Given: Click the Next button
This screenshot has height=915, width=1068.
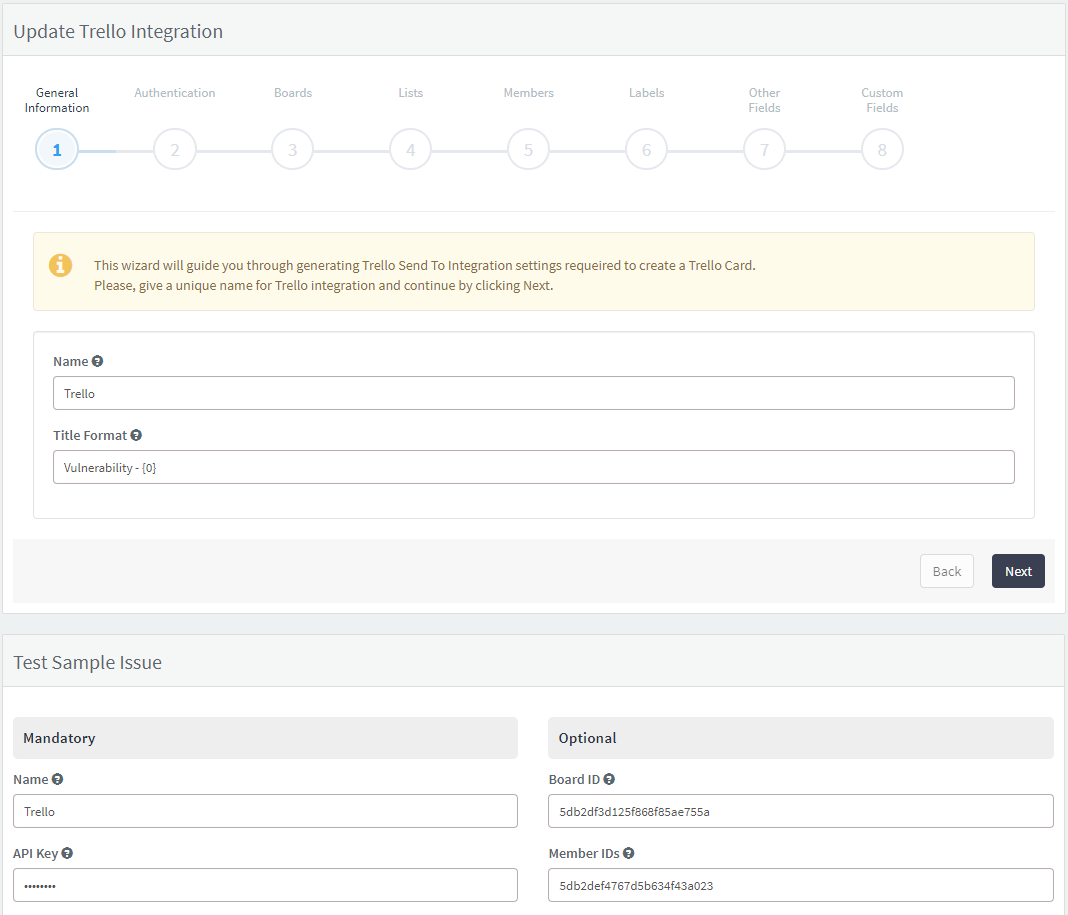Looking at the screenshot, I should pyautogui.click(x=1018, y=571).
